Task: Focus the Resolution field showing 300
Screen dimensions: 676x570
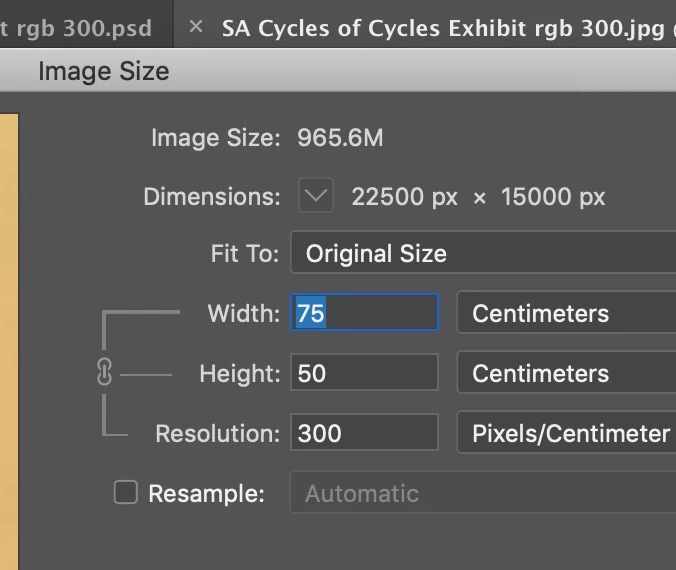Action: tap(365, 433)
